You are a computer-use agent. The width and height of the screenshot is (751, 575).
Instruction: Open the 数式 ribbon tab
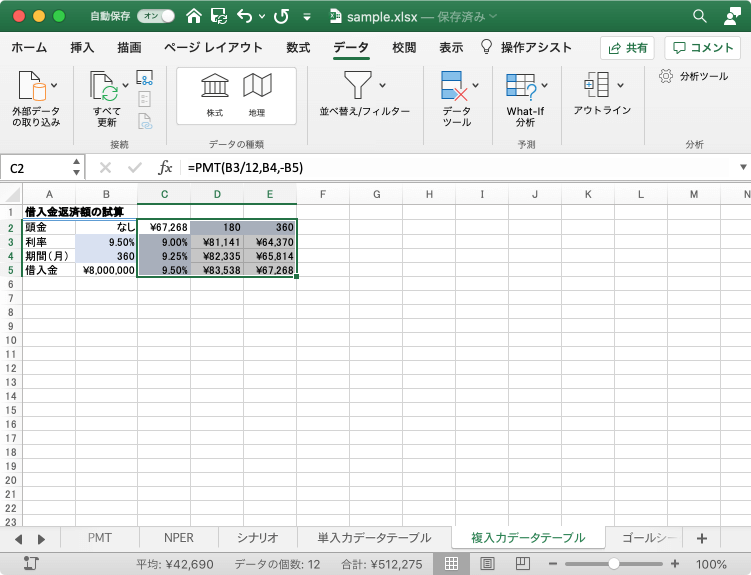pyautogui.click(x=298, y=47)
